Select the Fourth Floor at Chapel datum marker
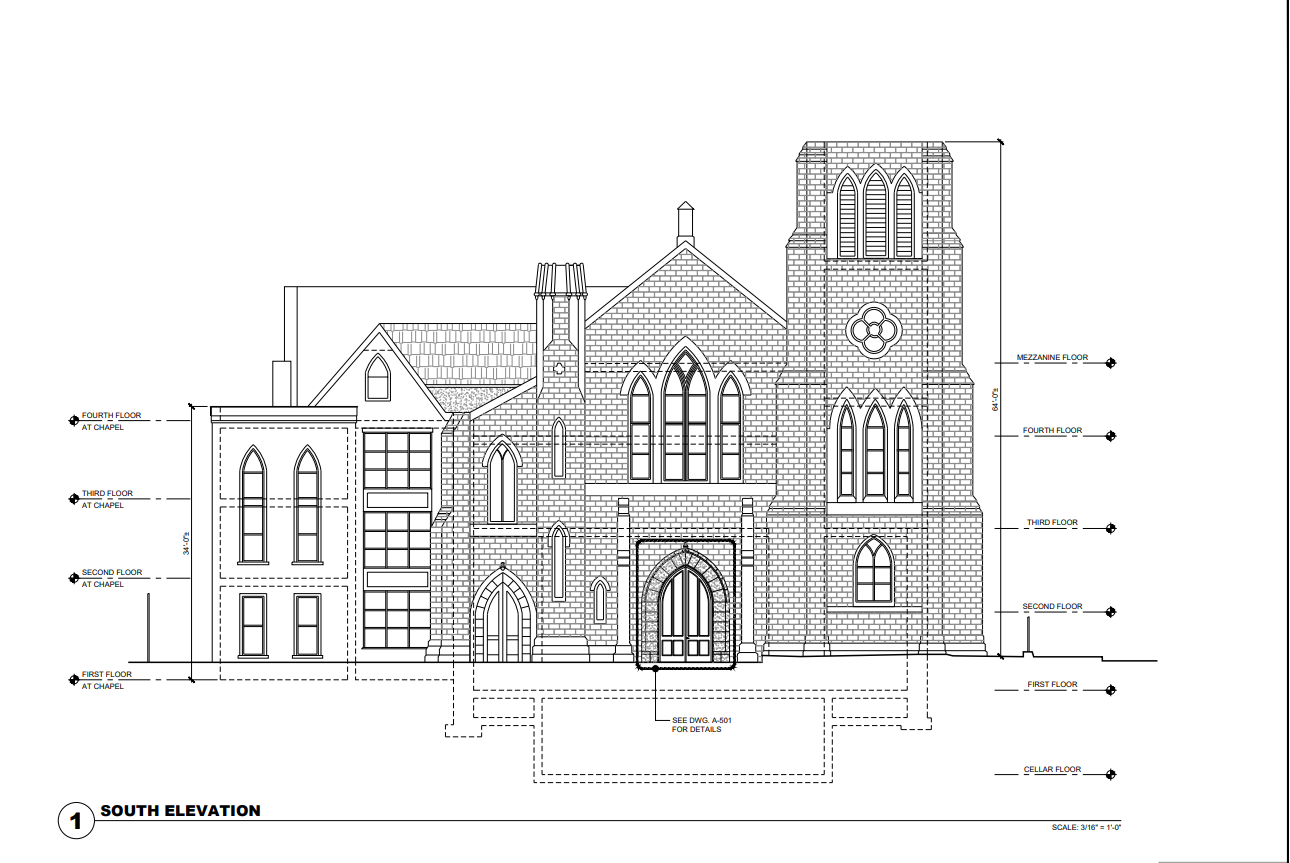This screenshot has width=1290, height=863. pyautogui.click(x=72, y=420)
